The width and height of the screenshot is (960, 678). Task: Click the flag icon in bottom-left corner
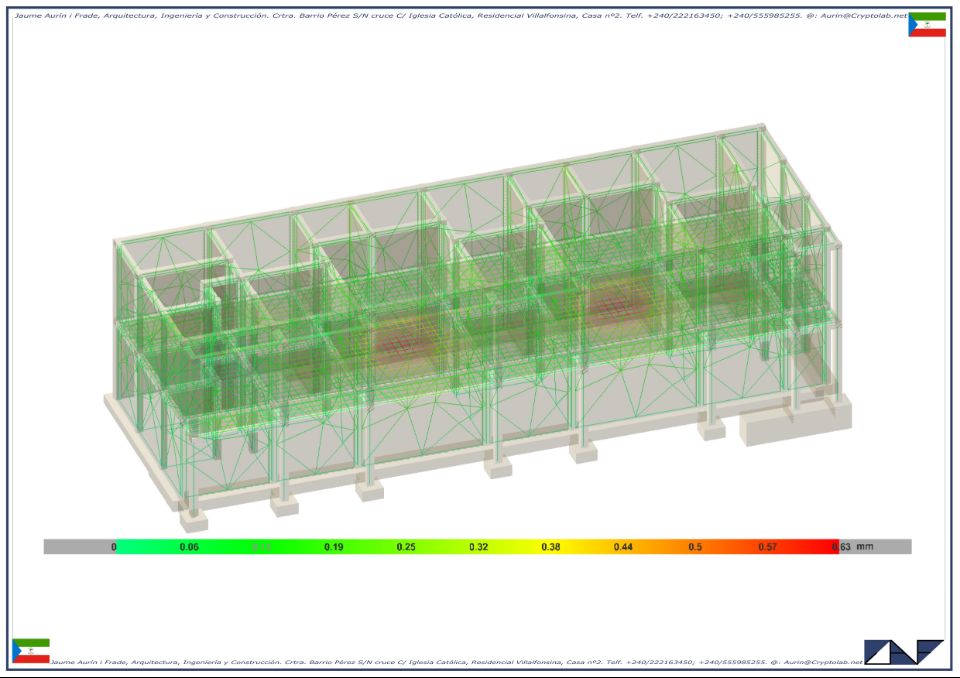(30, 651)
